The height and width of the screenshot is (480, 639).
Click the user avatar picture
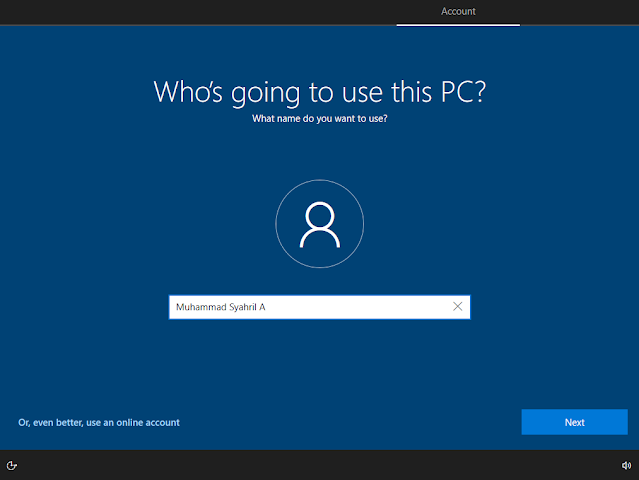click(x=320, y=224)
